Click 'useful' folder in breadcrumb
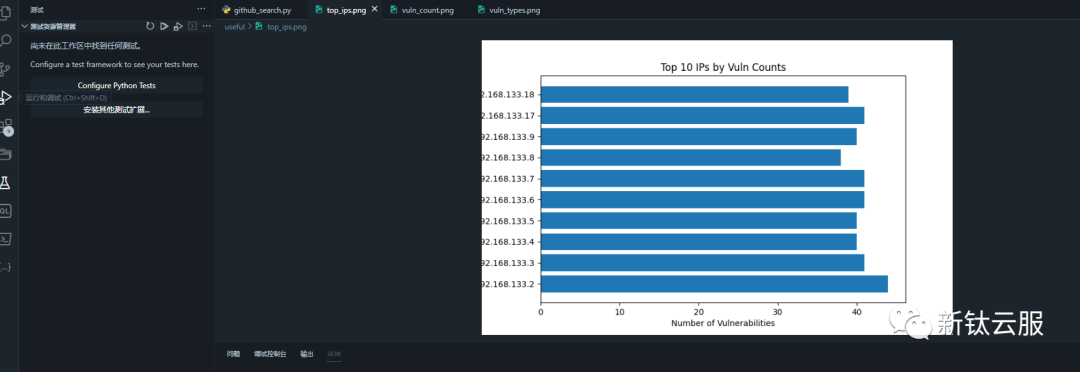This screenshot has width=1080, height=372. (234, 27)
